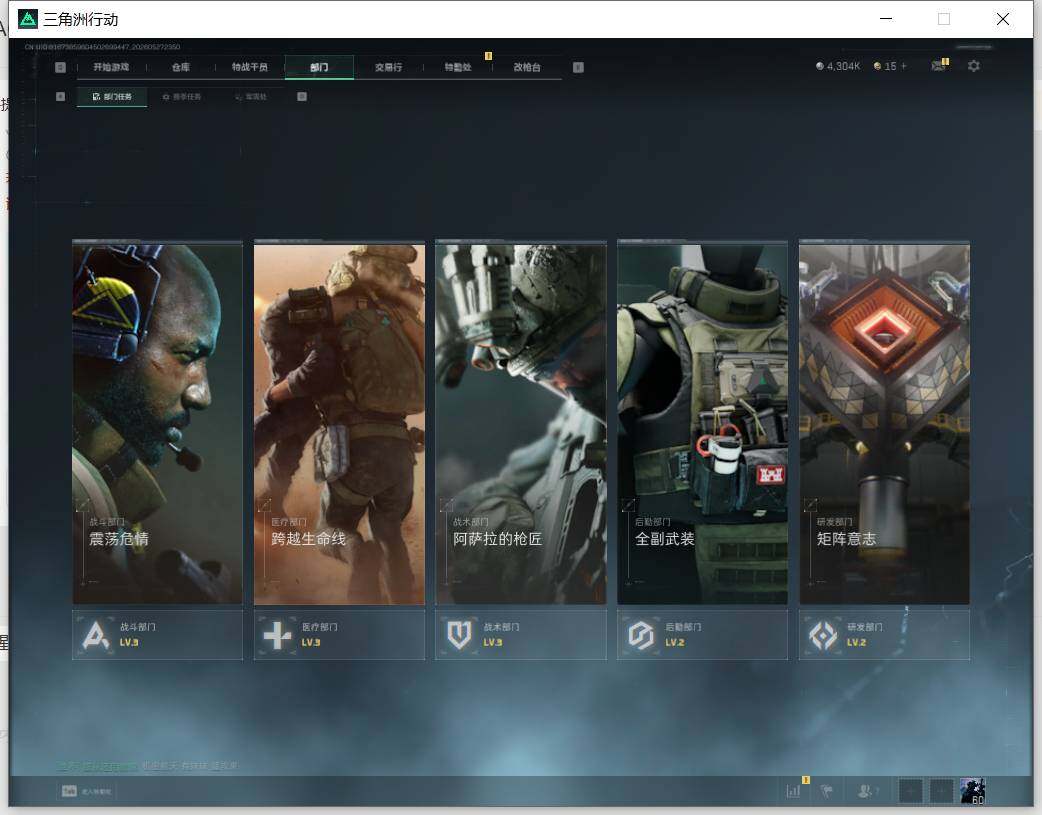
Task: Click the first empty squad slot plus
Action: tap(910, 790)
